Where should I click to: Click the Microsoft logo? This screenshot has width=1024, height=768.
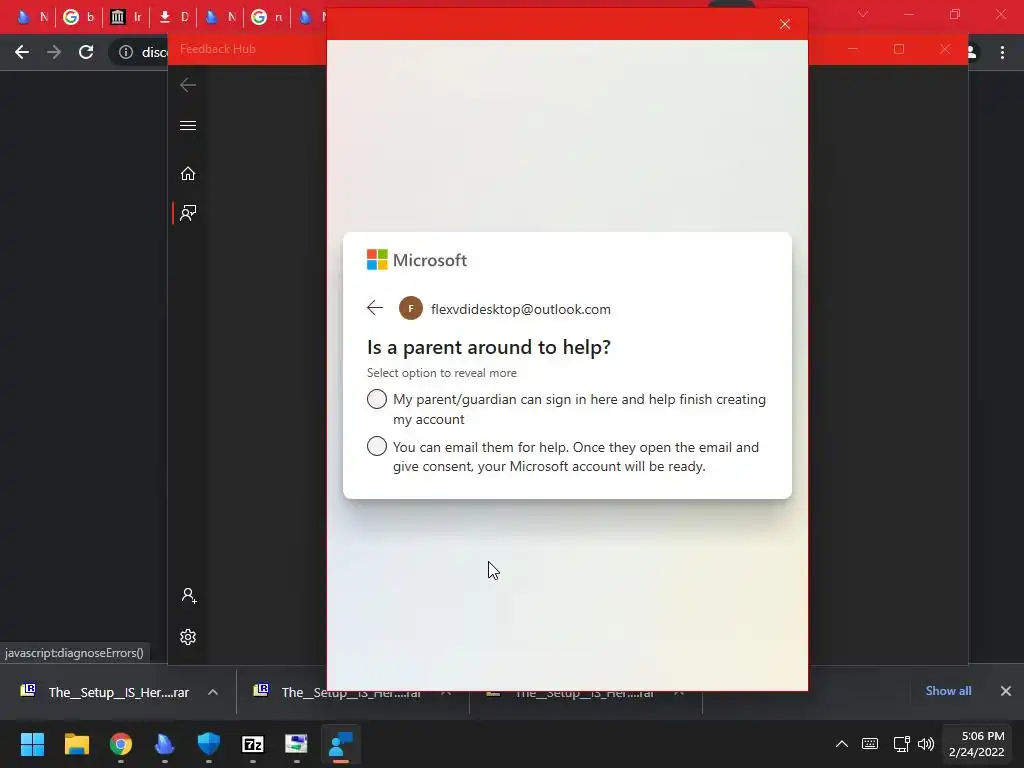(x=417, y=260)
